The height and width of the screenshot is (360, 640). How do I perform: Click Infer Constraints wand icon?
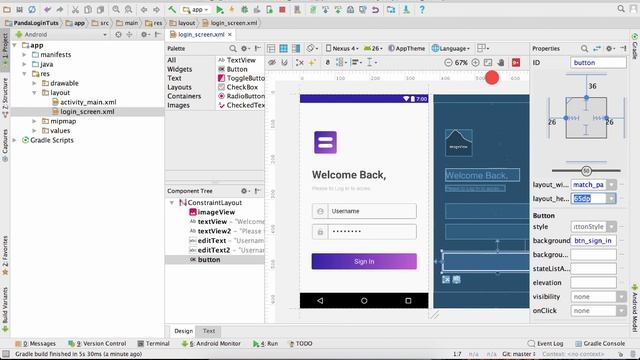[x=312, y=62]
